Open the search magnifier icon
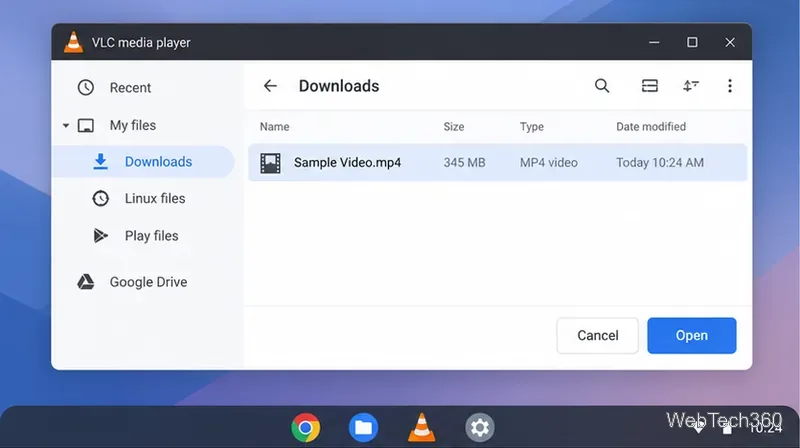The height and width of the screenshot is (448, 800). tap(602, 86)
